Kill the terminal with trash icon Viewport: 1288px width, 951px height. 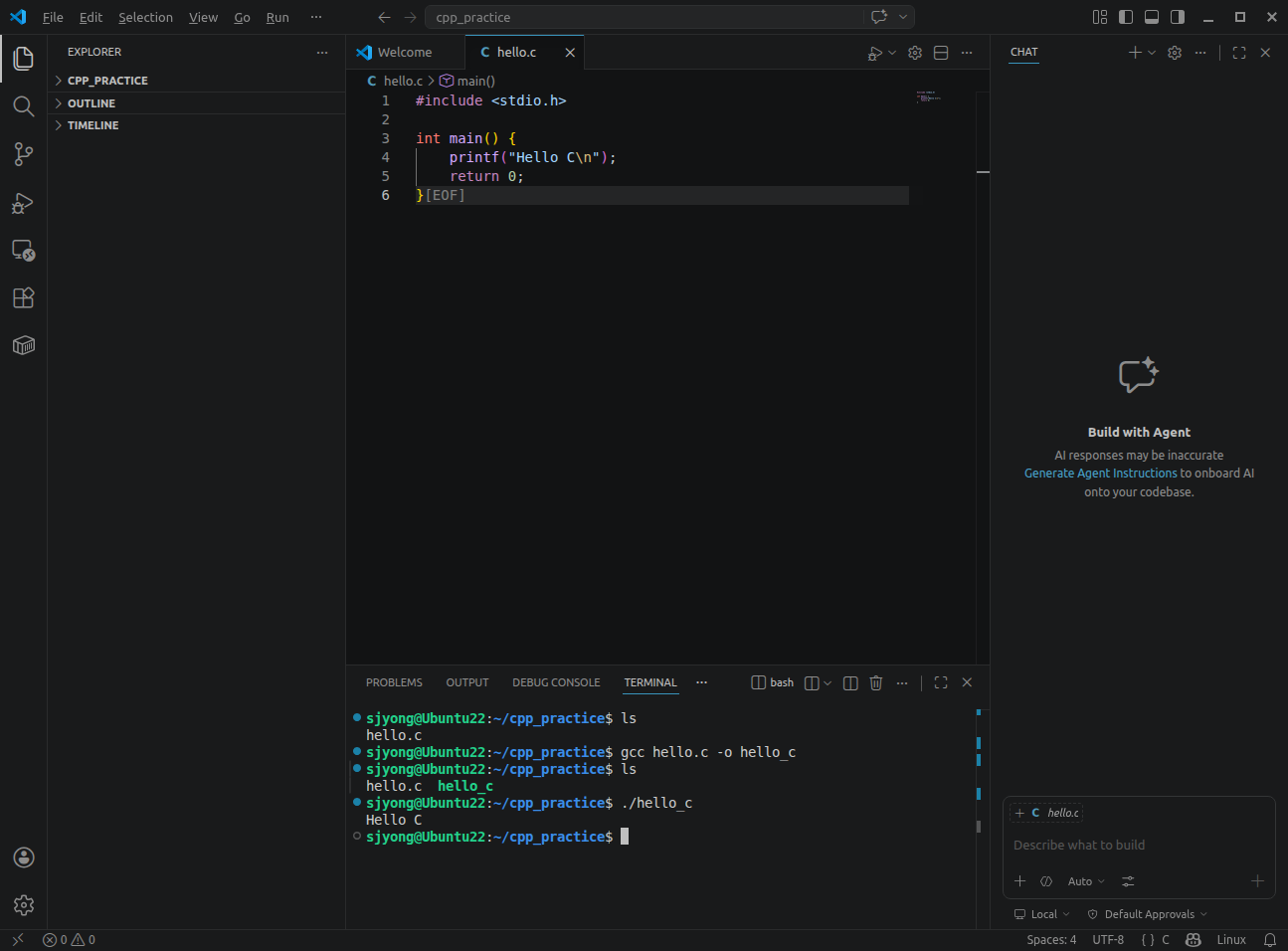tap(876, 682)
